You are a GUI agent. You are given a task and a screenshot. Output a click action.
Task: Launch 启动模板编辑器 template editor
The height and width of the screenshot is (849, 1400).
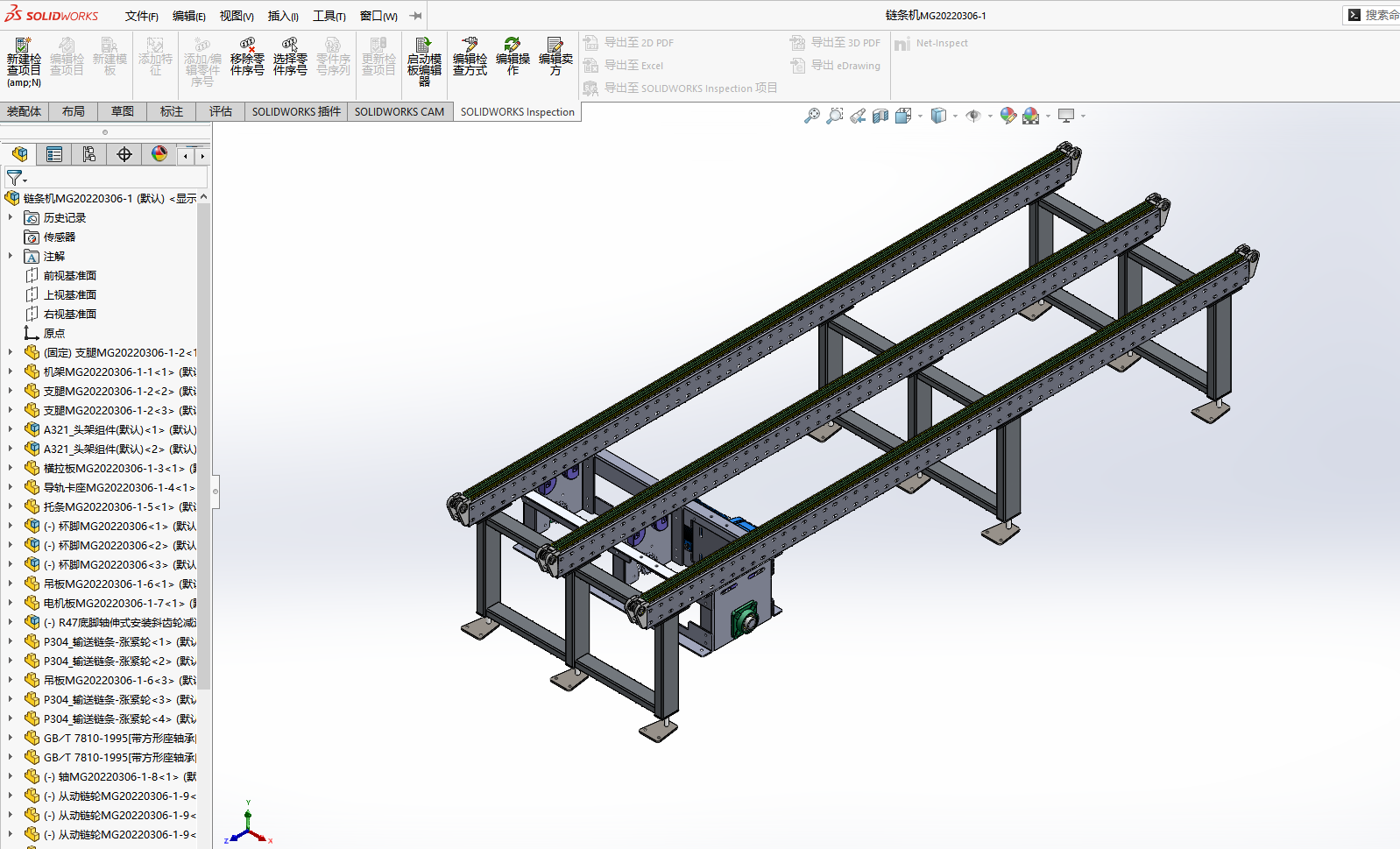click(x=424, y=61)
